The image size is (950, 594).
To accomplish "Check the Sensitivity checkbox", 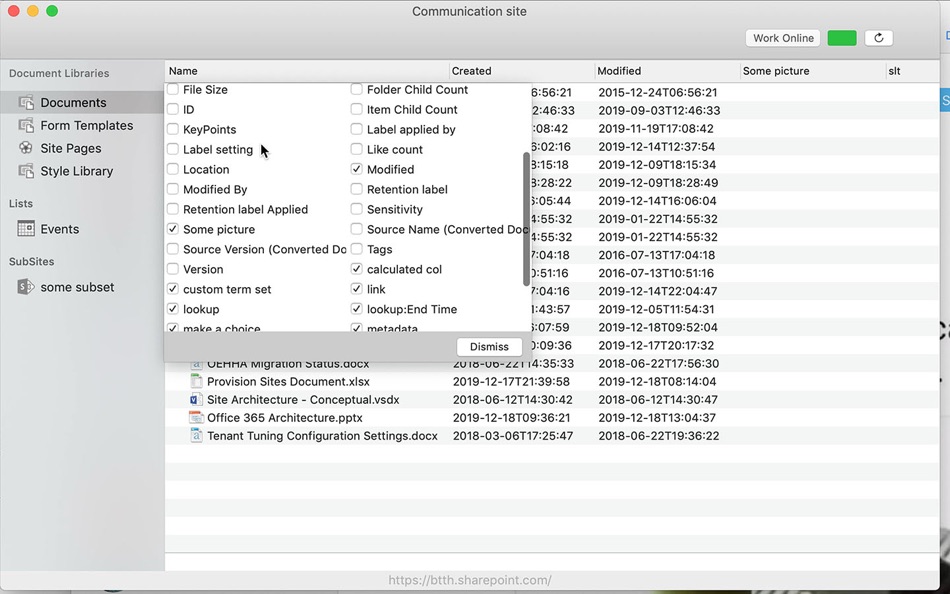I will point(356,209).
